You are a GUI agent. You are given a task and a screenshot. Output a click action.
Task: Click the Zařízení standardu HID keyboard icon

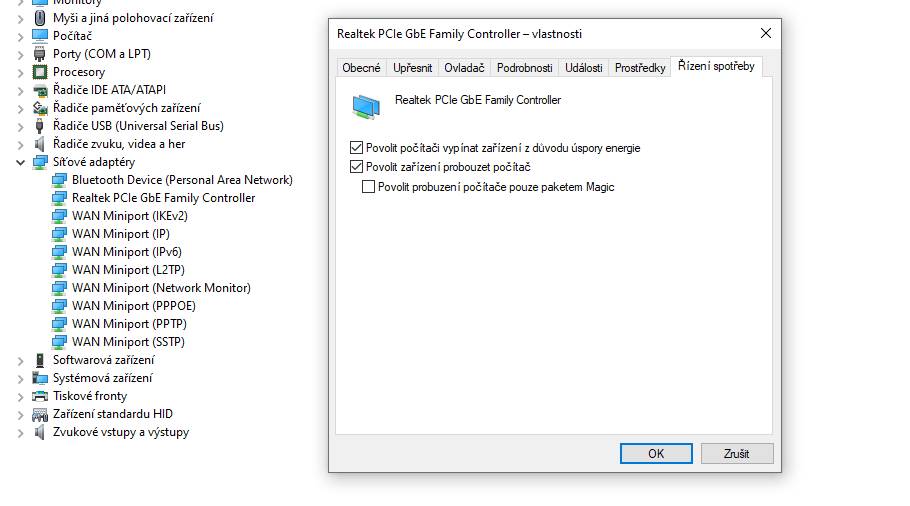tap(39, 414)
